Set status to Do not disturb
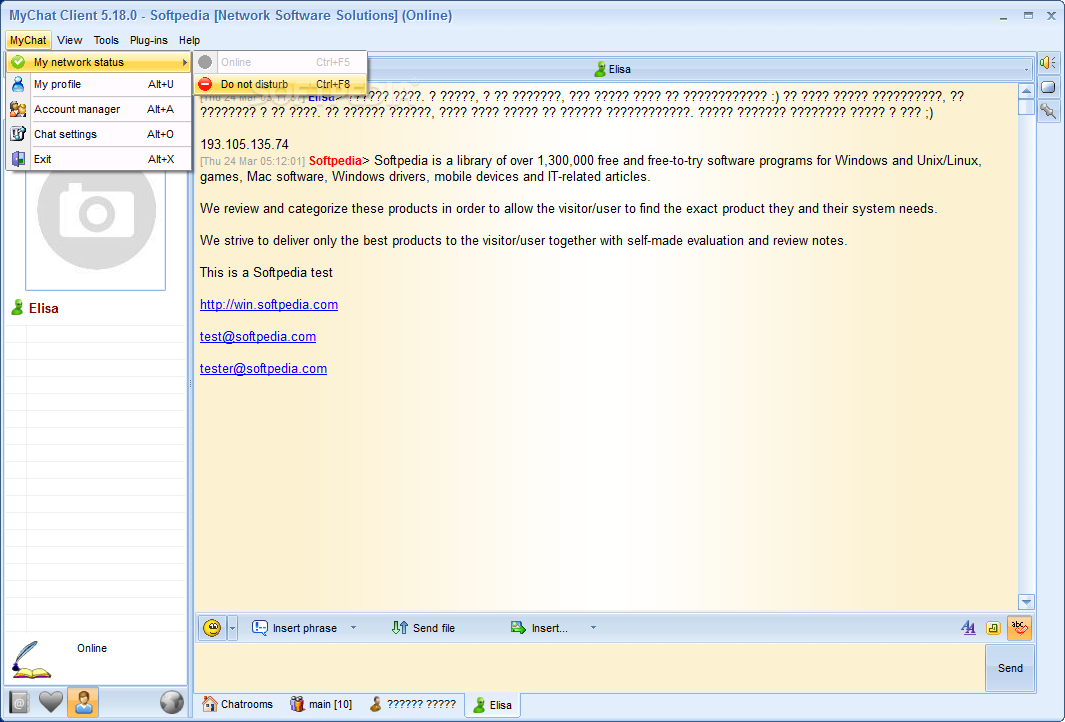The height and width of the screenshot is (722, 1065). 281,84
